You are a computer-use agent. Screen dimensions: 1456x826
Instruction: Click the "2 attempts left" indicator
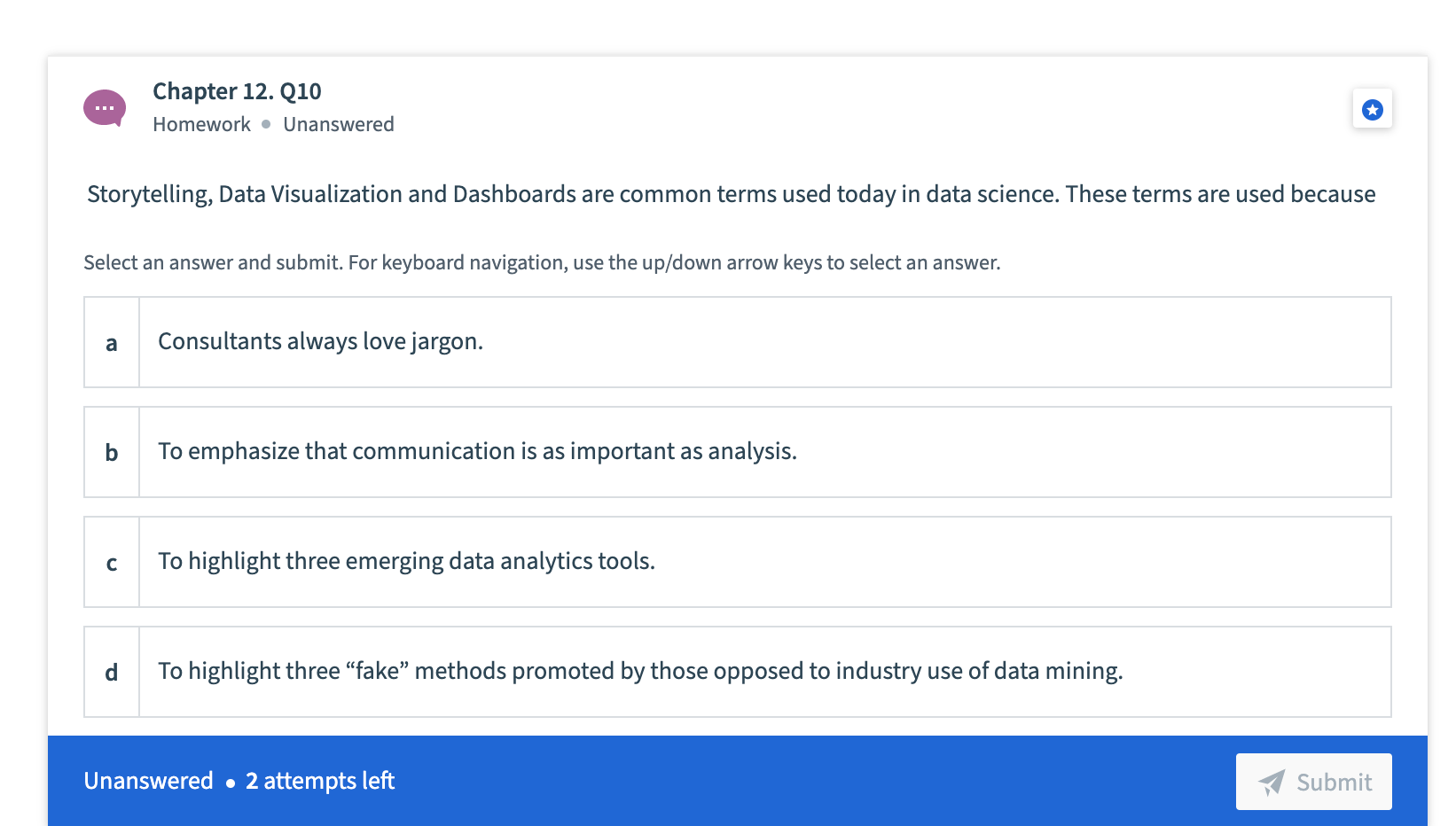tap(319, 781)
